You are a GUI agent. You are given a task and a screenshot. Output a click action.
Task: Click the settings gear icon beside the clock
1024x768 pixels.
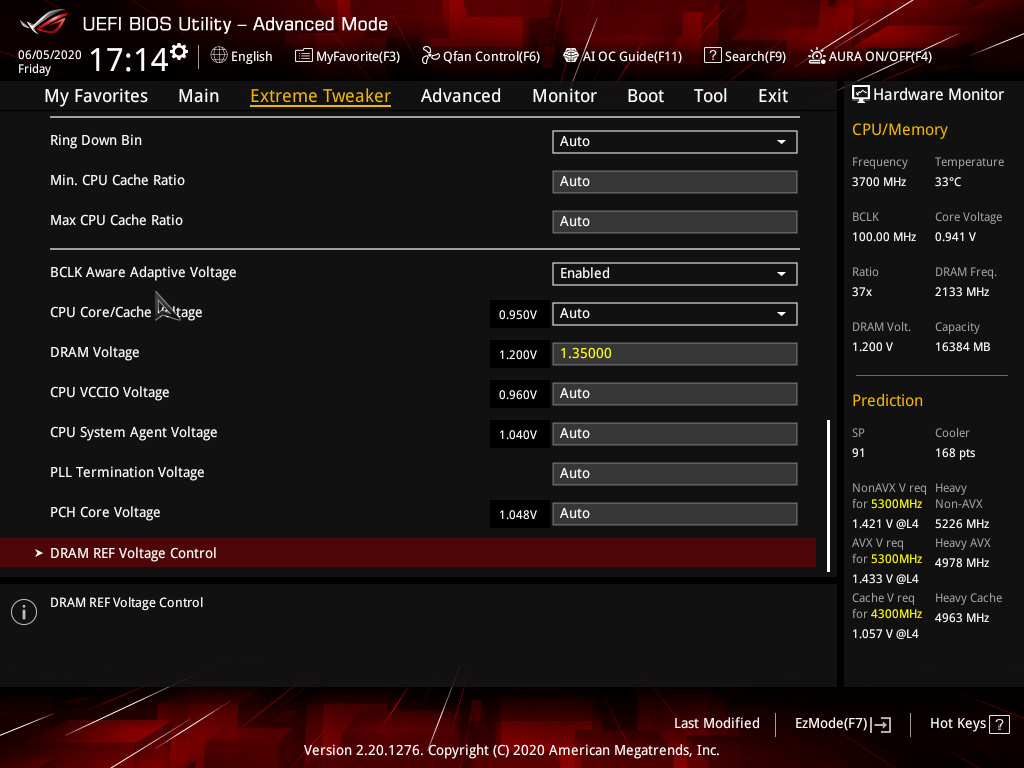[x=179, y=52]
